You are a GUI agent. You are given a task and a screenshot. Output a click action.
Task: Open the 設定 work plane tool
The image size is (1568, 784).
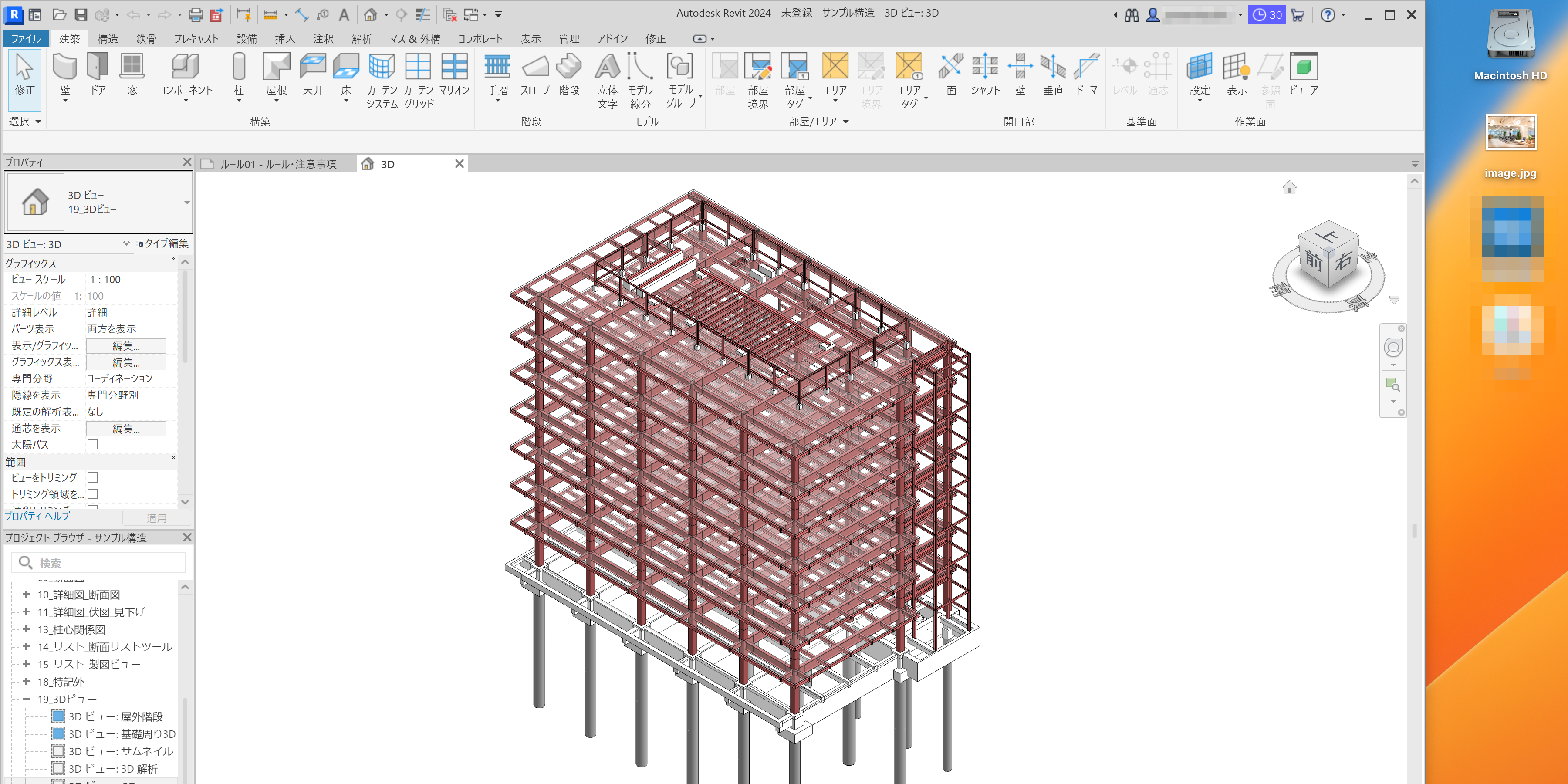[1200, 76]
